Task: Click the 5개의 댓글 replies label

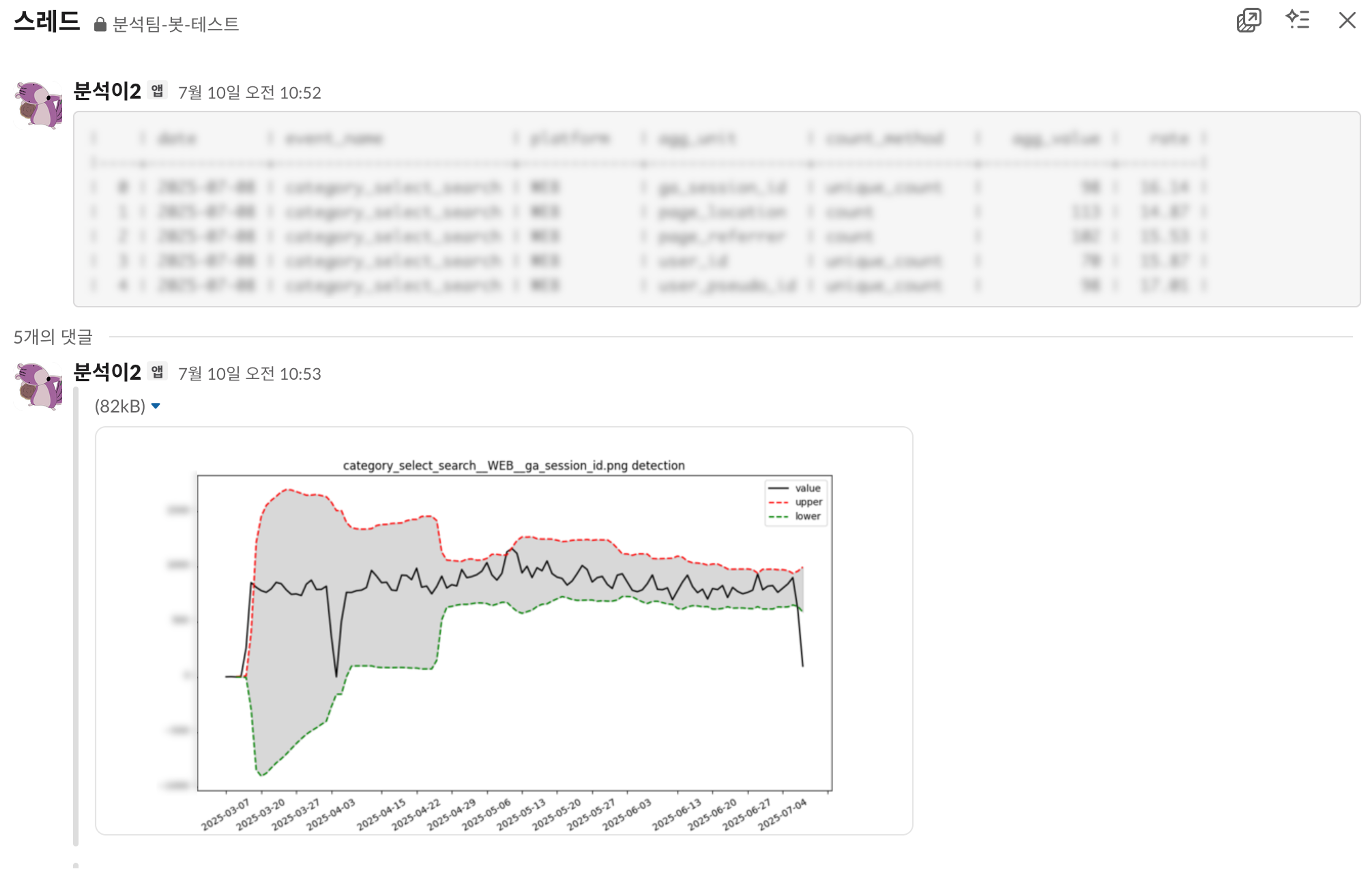Action: pyautogui.click(x=53, y=337)
